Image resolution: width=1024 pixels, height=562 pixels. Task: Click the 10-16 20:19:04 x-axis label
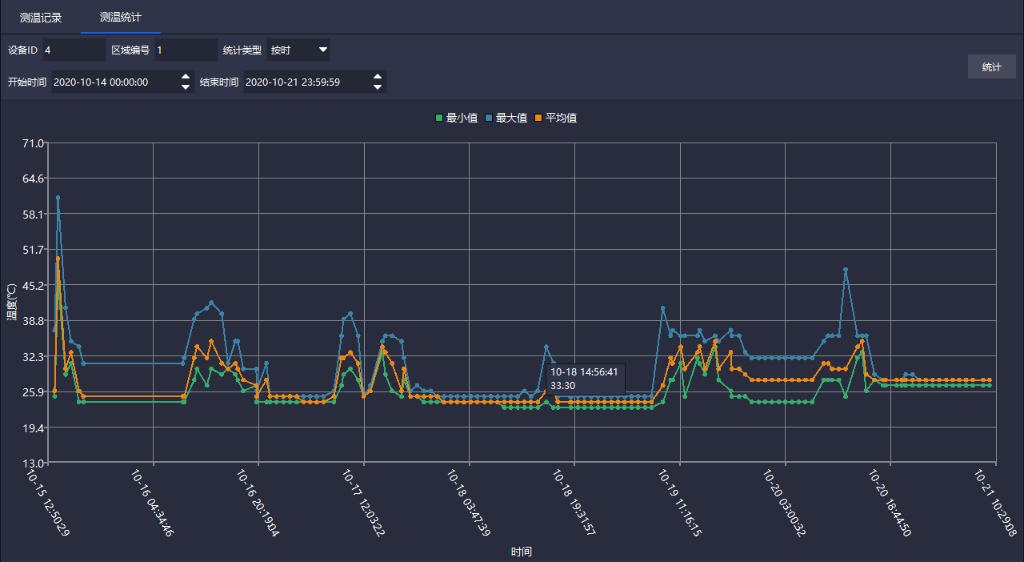pyautogui.click(x=257, y=503)
